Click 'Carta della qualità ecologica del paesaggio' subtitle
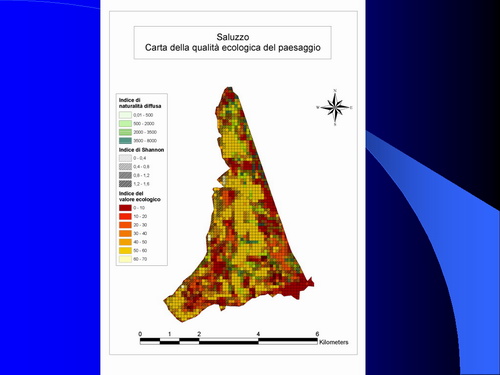The image size is (500, 375). coord(233,48)
